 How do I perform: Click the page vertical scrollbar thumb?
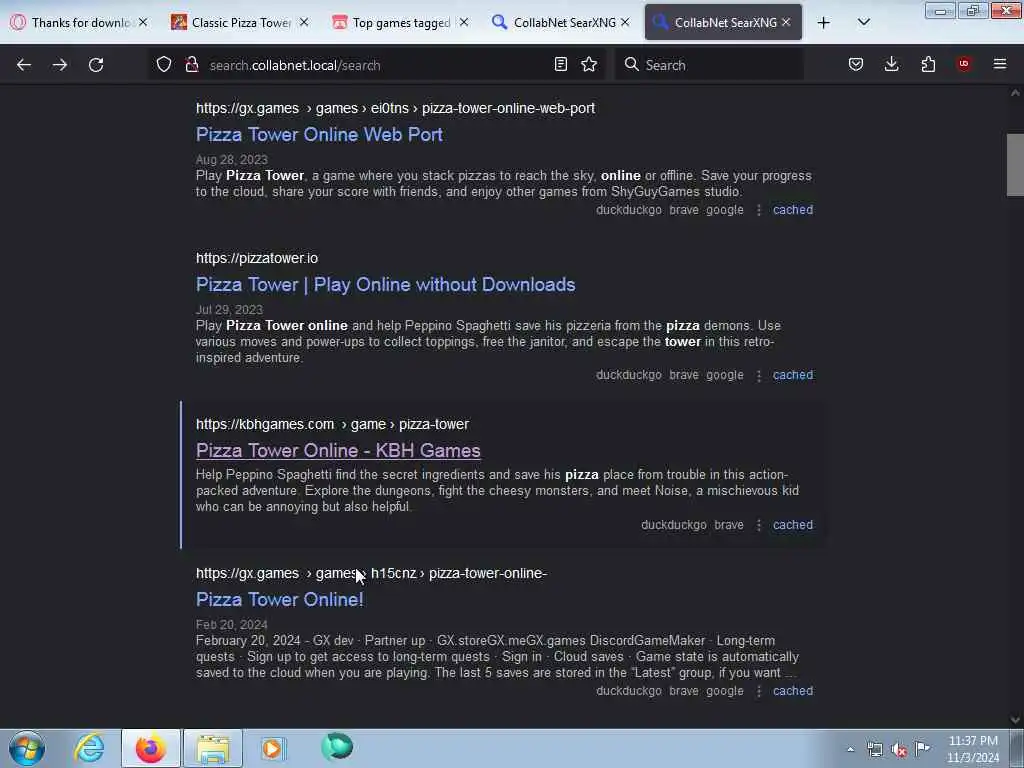pos(1015,165)
